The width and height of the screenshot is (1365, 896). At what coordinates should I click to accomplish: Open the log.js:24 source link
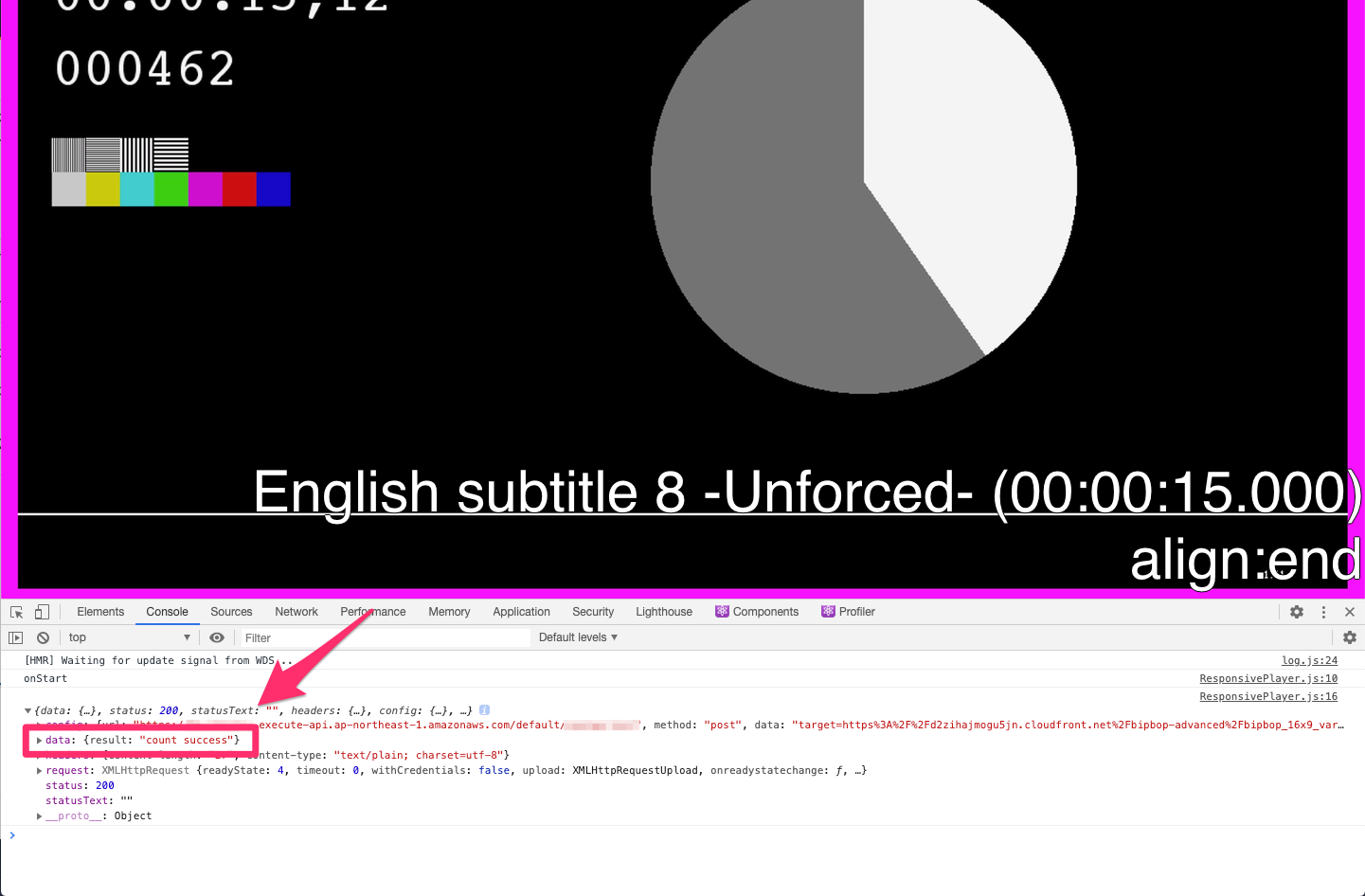coord(1309,660)
